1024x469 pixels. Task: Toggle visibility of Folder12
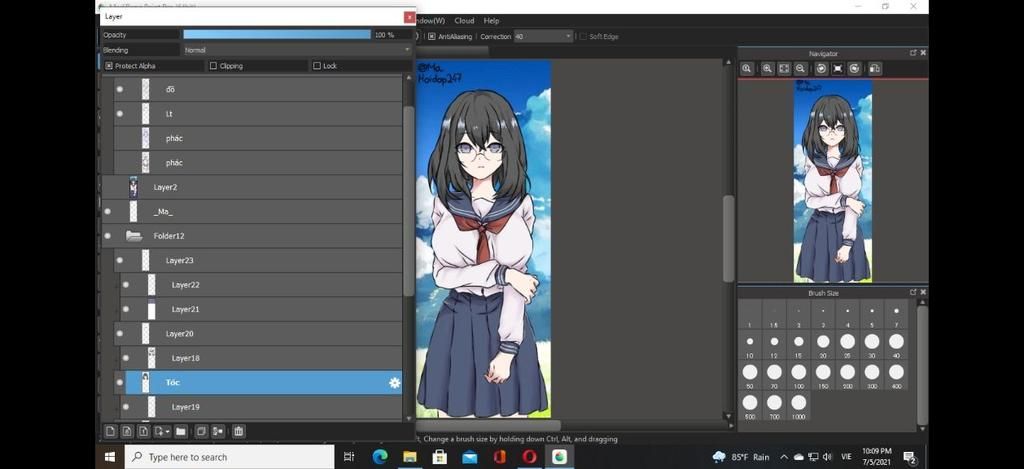(108, 236)
